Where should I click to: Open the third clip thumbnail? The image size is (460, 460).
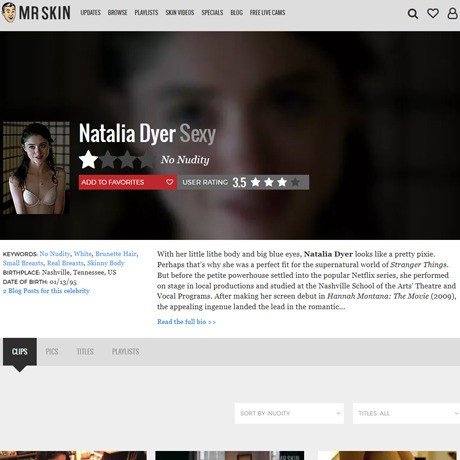click(387, 455)
